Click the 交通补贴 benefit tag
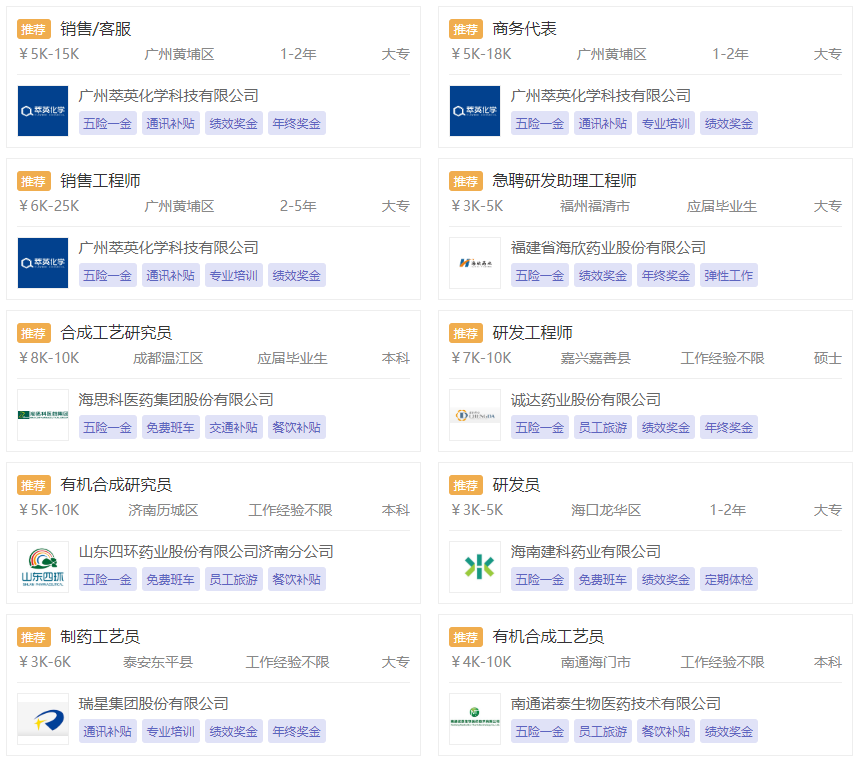This screenshot has height=764, width=863. pos(233,427)
